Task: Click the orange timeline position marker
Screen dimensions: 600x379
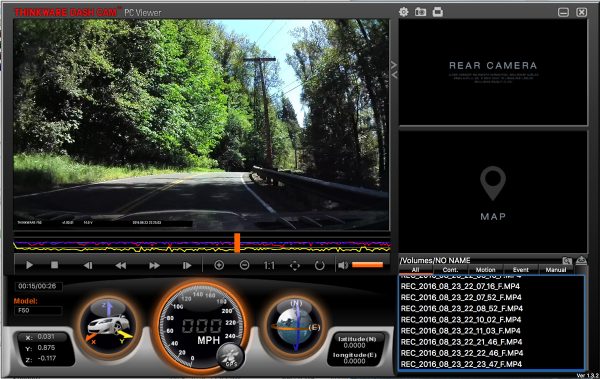Action: tap(237, 243)
